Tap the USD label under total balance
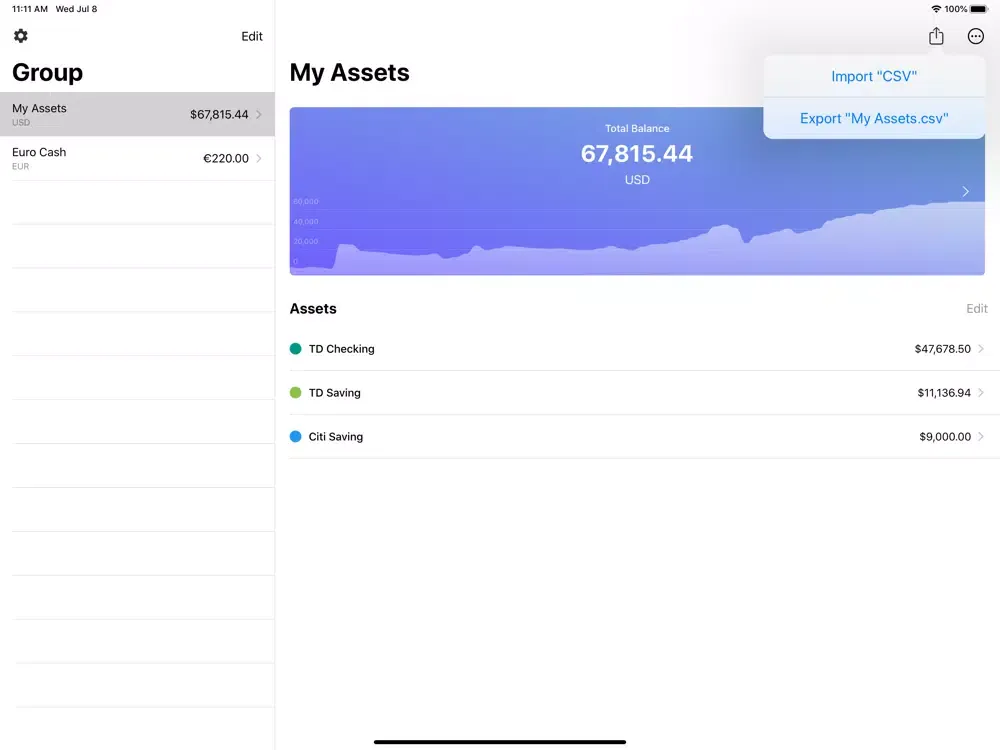This screenshot has height=750, width=1000. click(637, 180)
